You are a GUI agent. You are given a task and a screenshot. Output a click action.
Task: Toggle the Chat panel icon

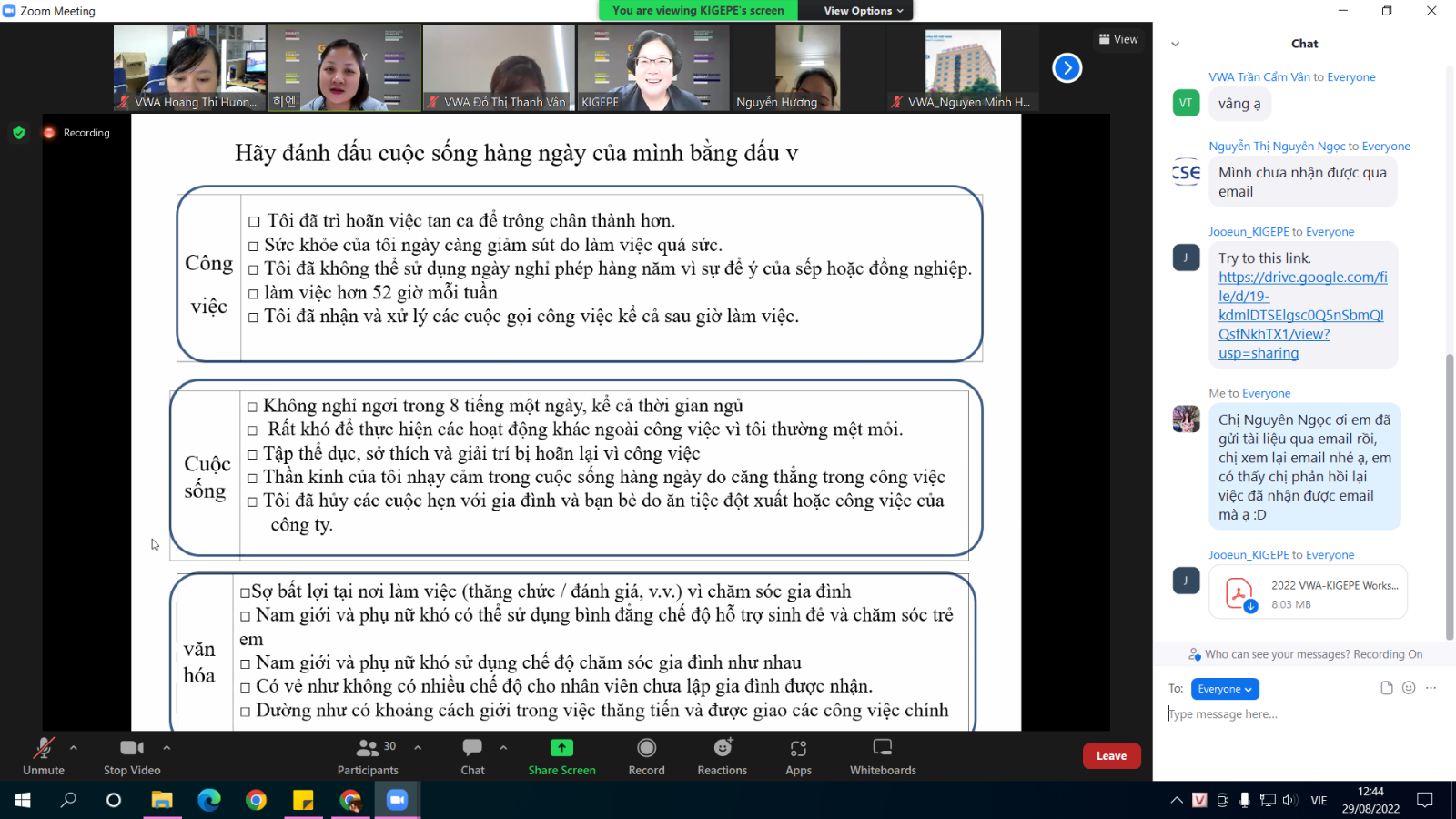[x=472, y=748]
